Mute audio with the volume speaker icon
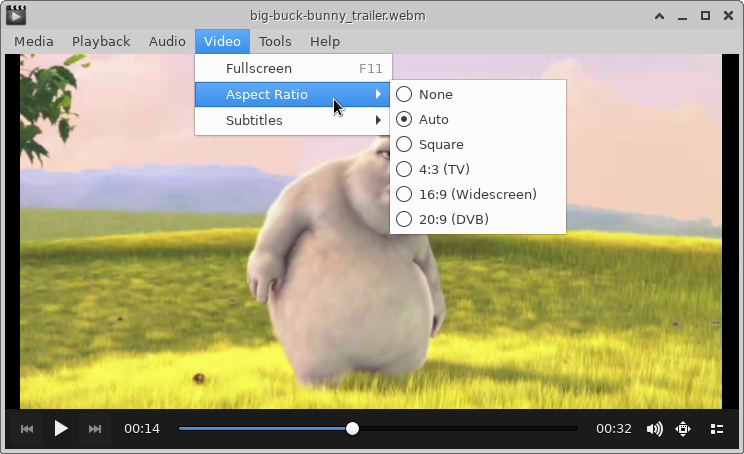 tap(655, 429)
